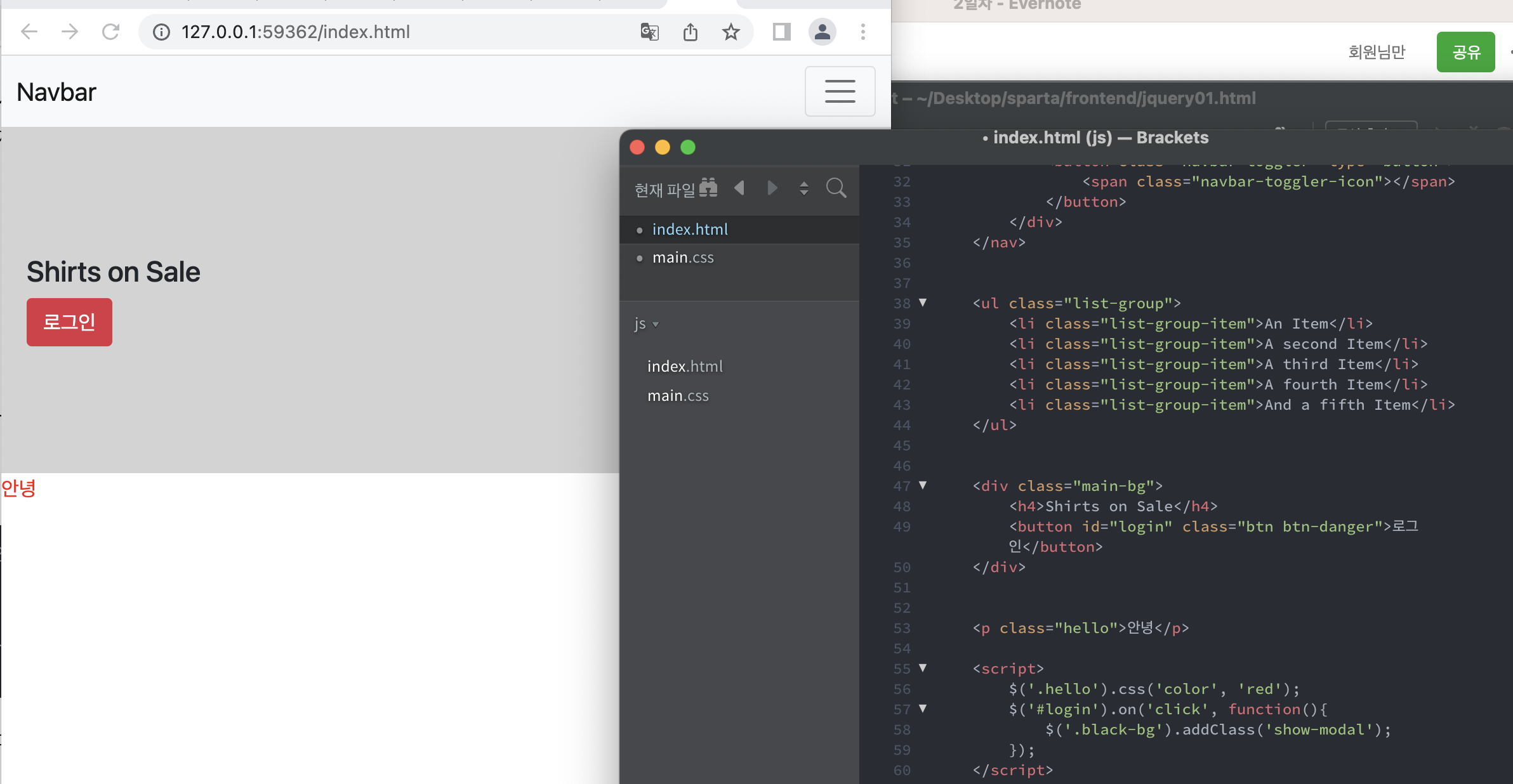
Task: Select index.html in working files
Action: (739, 230)
